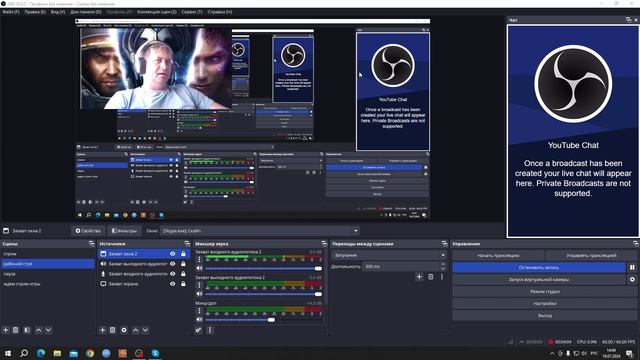Viewport: 640px width, 360px height.
Task: Open the Док-панели menu
Action: [x=86, y=12]
